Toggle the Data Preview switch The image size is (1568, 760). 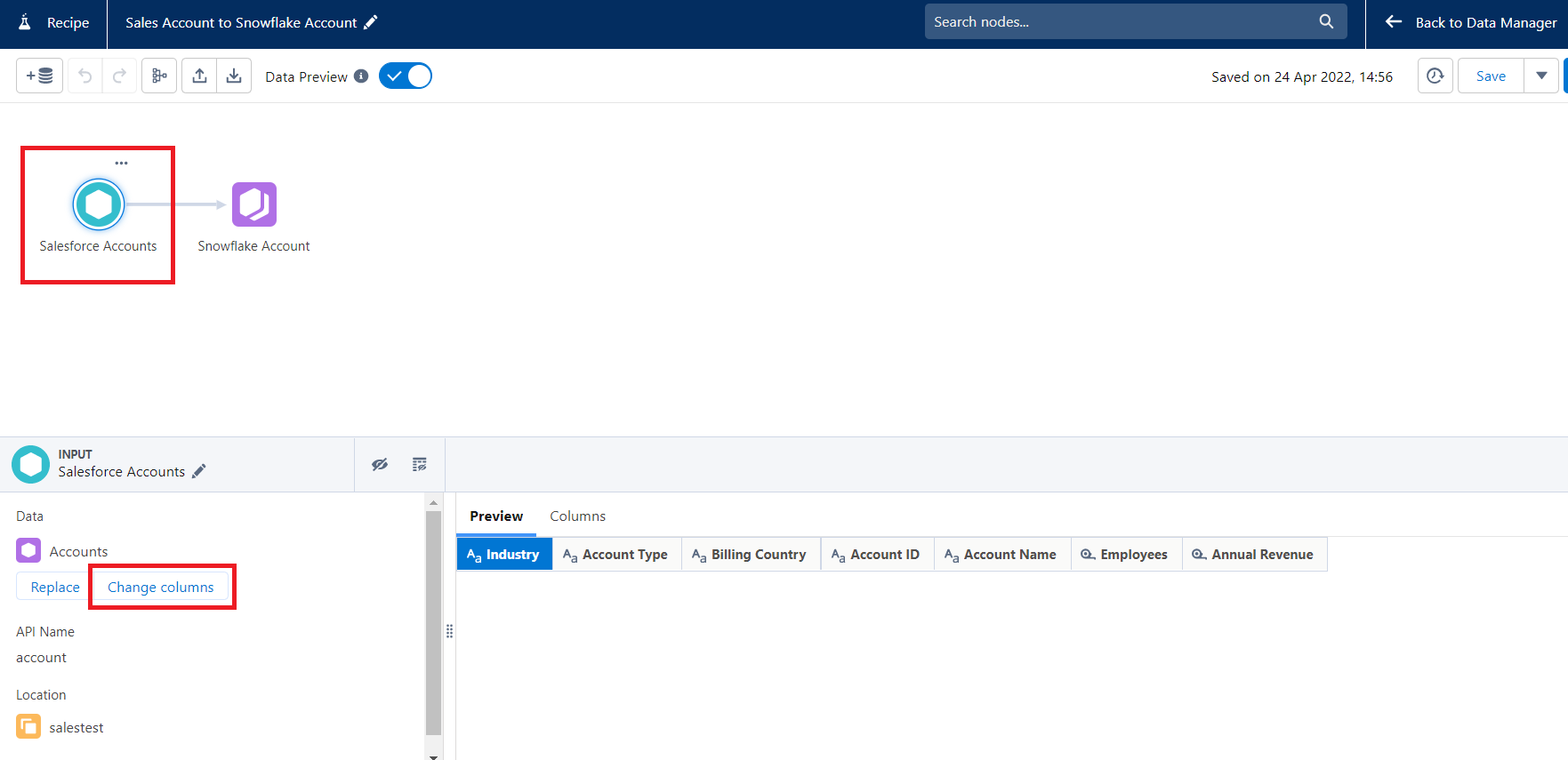(406, 76)
